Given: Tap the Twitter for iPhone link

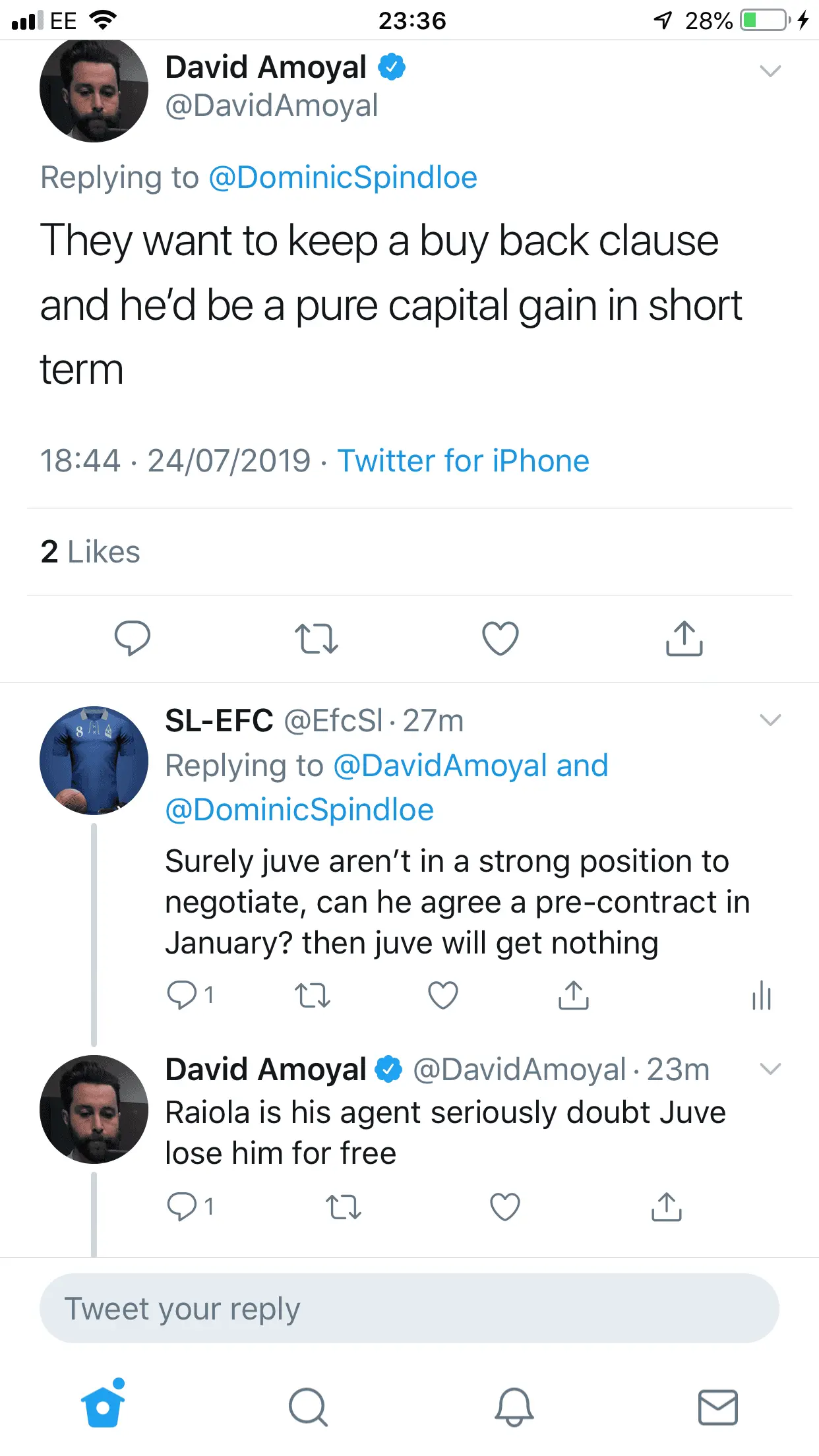Looking at the screenshot, I should coord(463,460).
